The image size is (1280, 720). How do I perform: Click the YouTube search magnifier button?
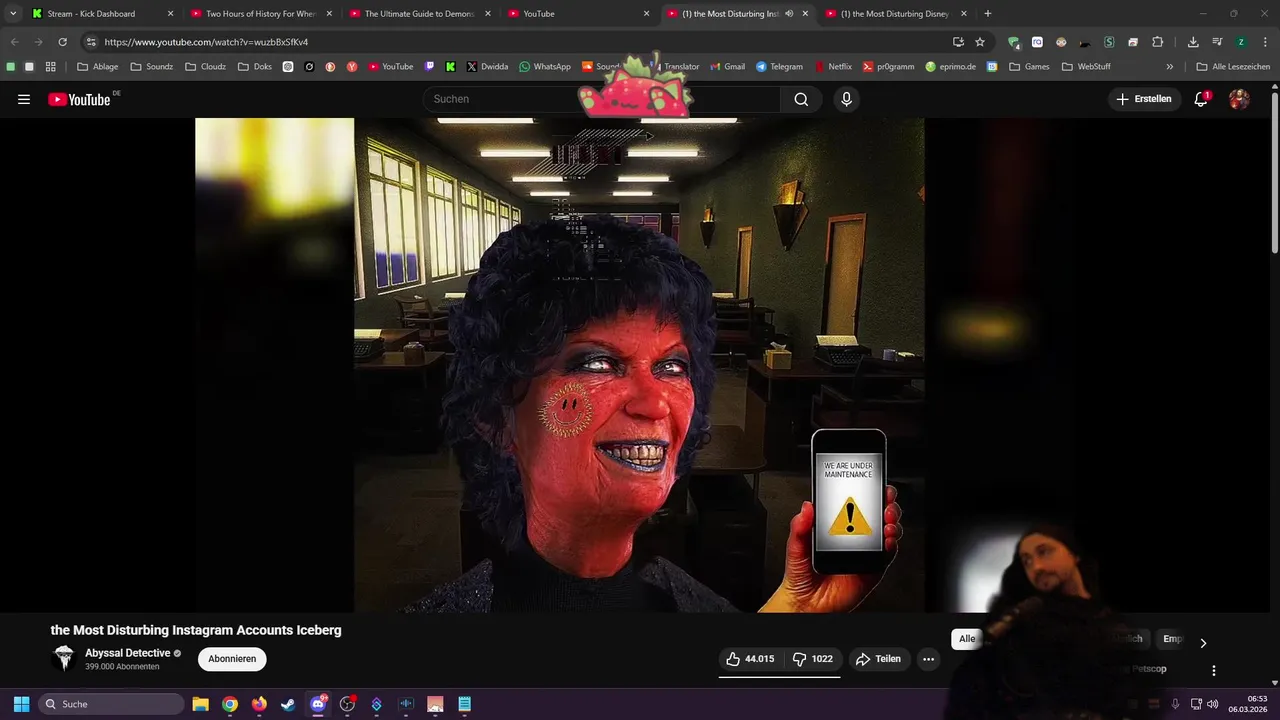pos(801,99)
